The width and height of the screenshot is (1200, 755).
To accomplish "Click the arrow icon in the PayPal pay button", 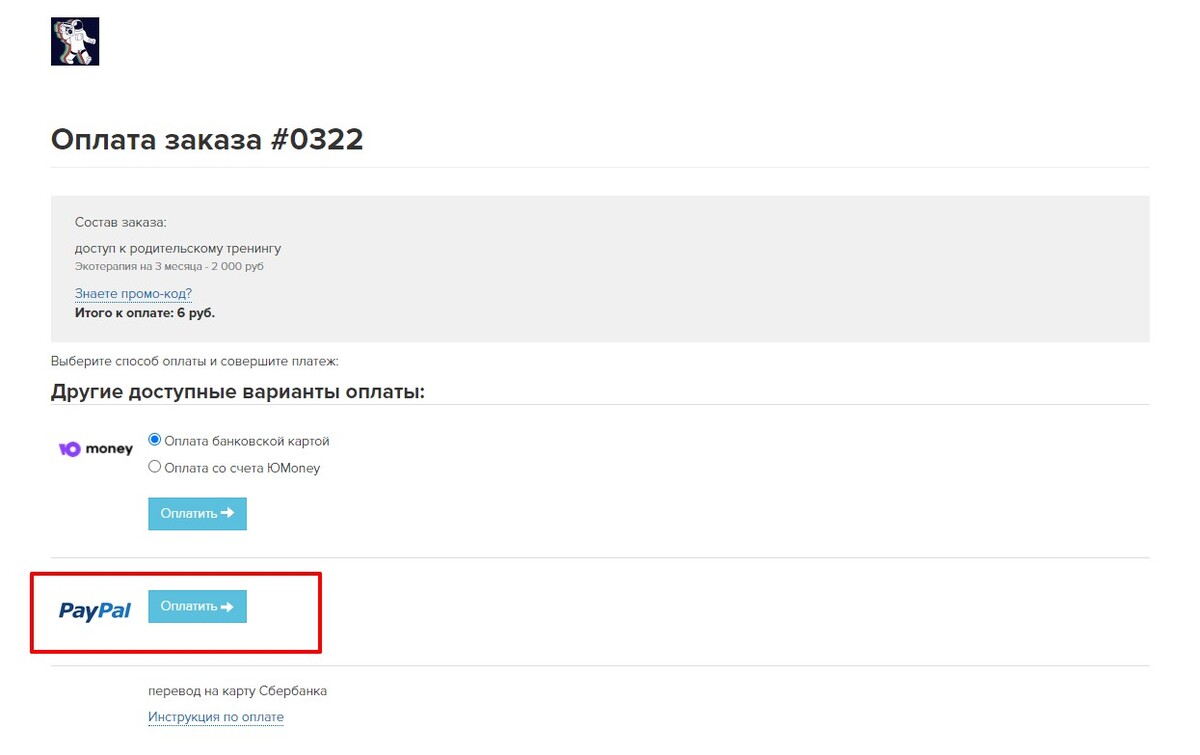I will [227, 606].
